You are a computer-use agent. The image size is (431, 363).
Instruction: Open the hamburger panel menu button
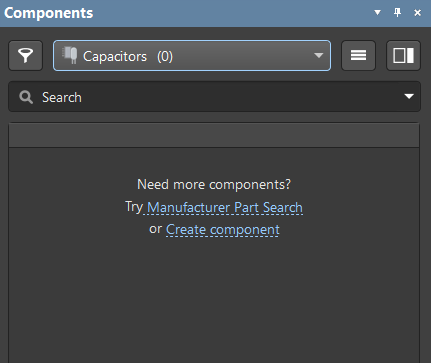(358, 56)
